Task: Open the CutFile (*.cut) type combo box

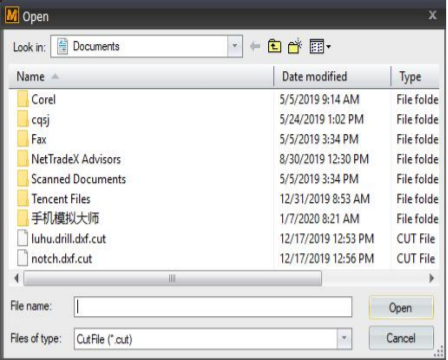Action: point(213,339)
